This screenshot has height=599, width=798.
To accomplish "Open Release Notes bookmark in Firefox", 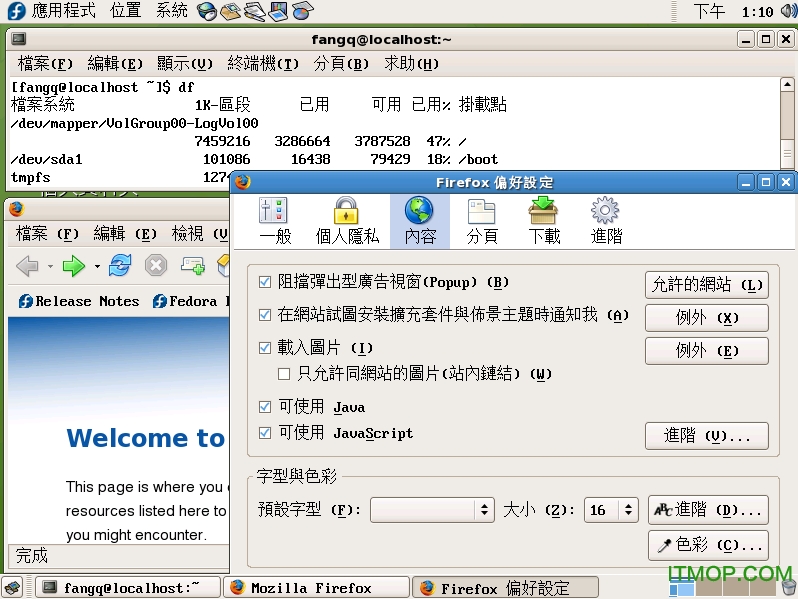I will (79, 301).
